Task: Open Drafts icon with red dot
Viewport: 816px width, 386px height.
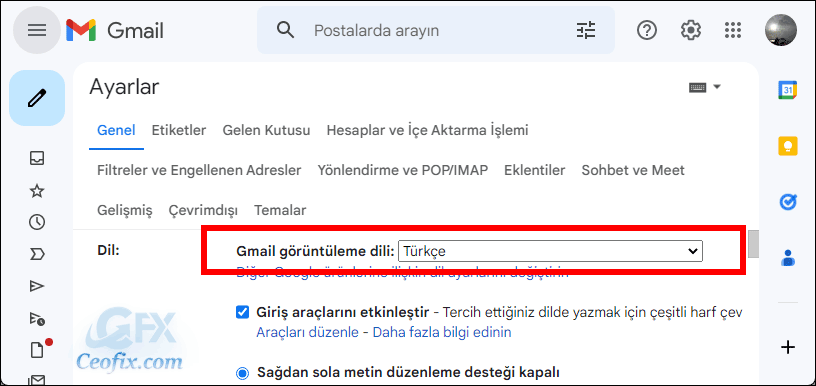Action: (x=37, y=350)
